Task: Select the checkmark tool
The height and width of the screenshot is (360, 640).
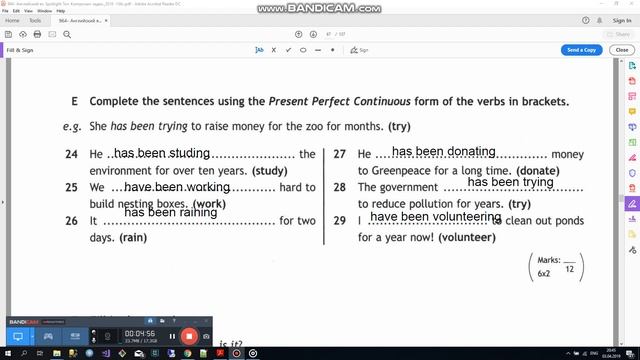Action: [289, 50]
